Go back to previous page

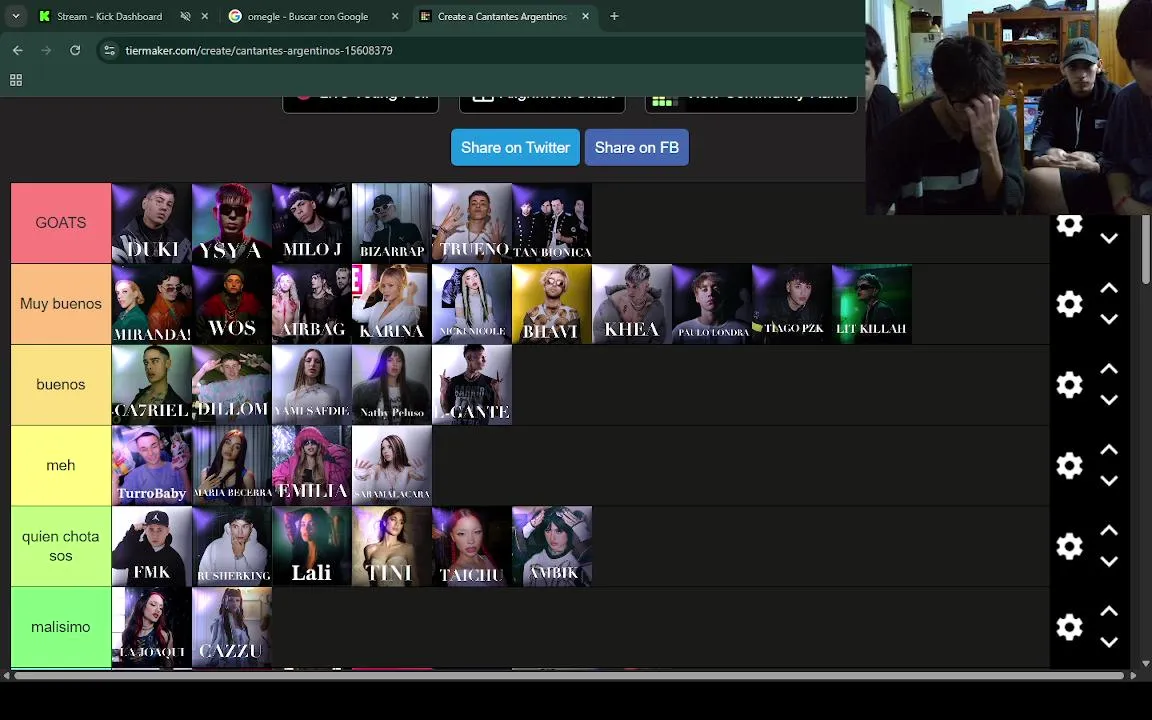[18, 50]
